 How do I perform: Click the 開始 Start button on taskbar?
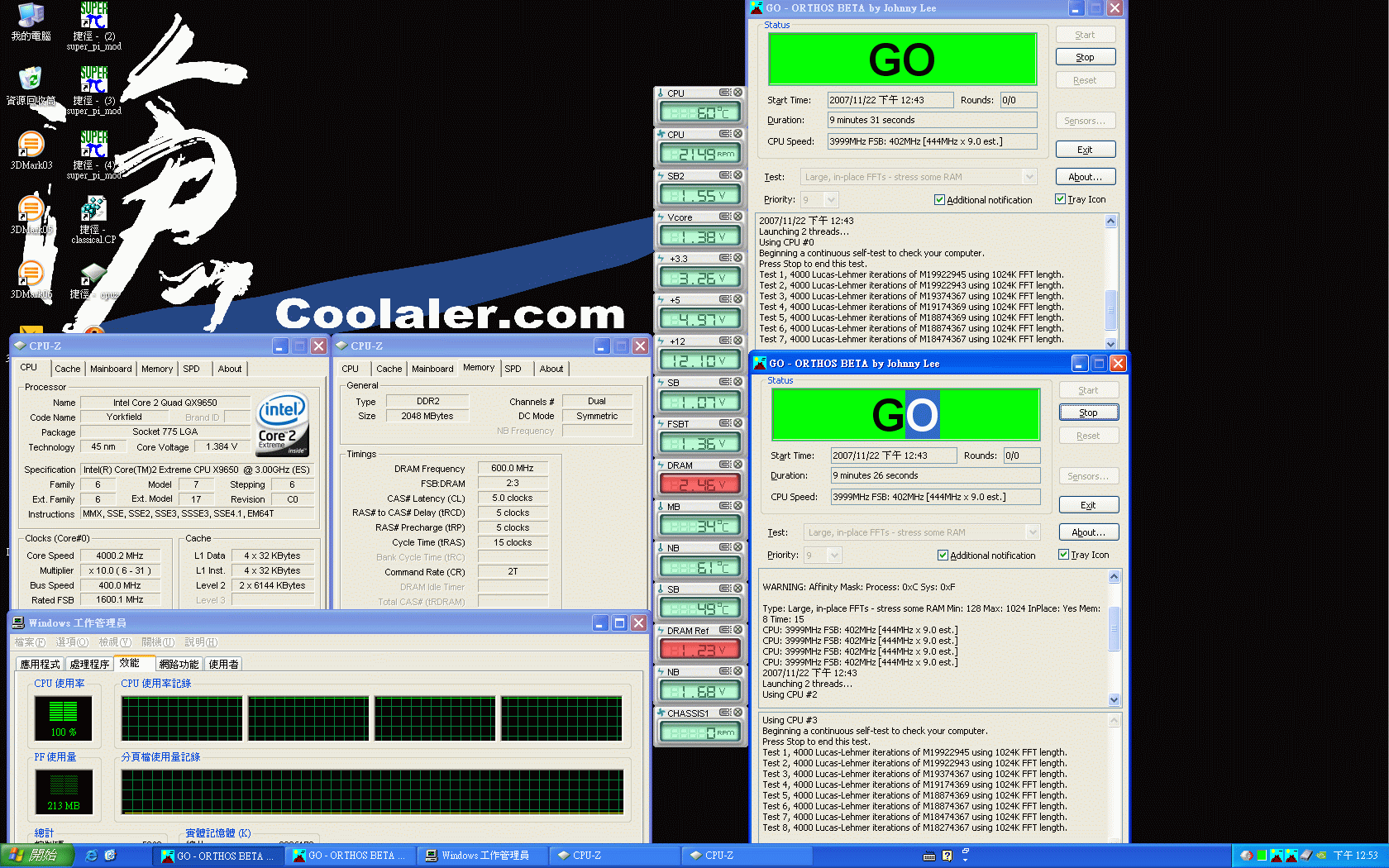click(37, 856)
